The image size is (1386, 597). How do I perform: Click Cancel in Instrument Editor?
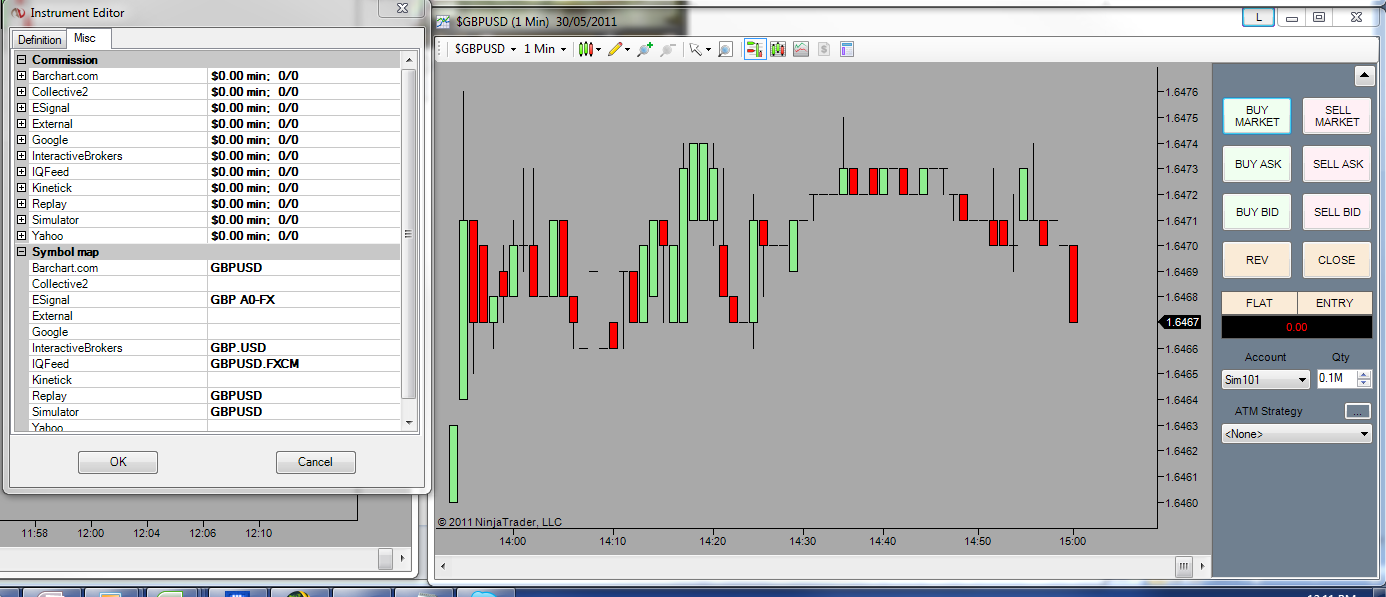[315, 462]
